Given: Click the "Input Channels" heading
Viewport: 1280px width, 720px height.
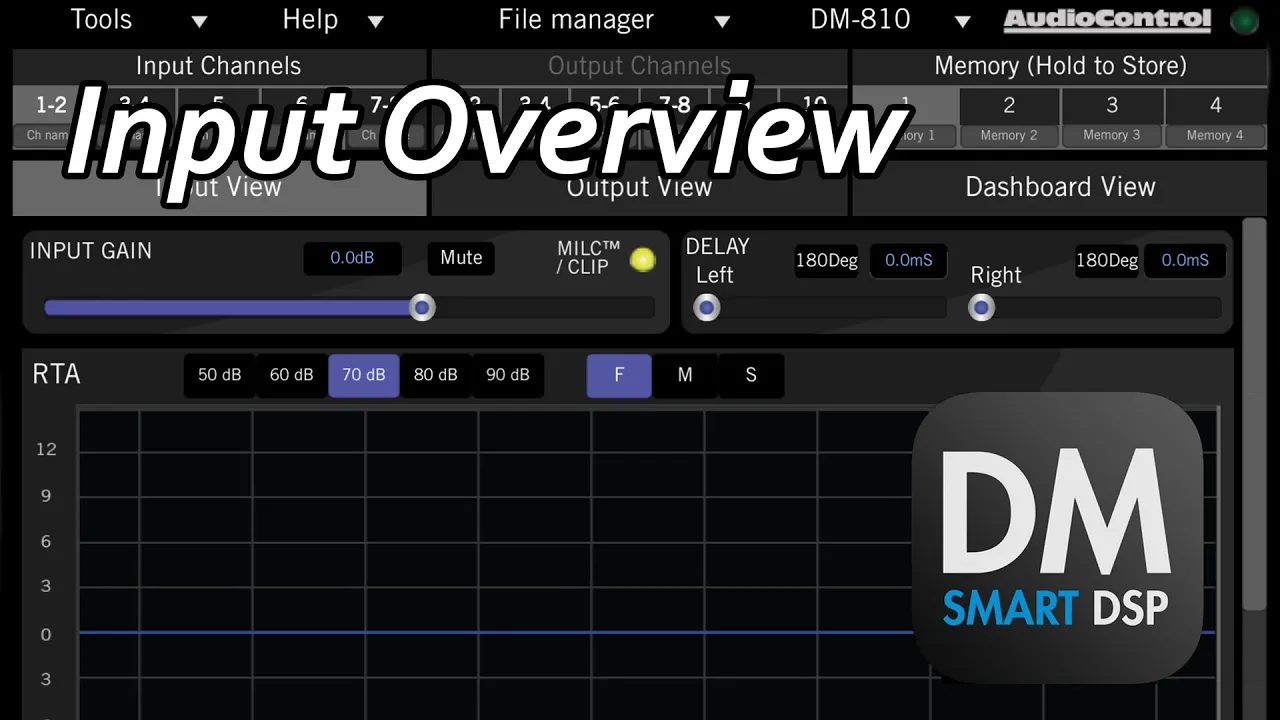Looking at the screenshot, I should point(218,66).
